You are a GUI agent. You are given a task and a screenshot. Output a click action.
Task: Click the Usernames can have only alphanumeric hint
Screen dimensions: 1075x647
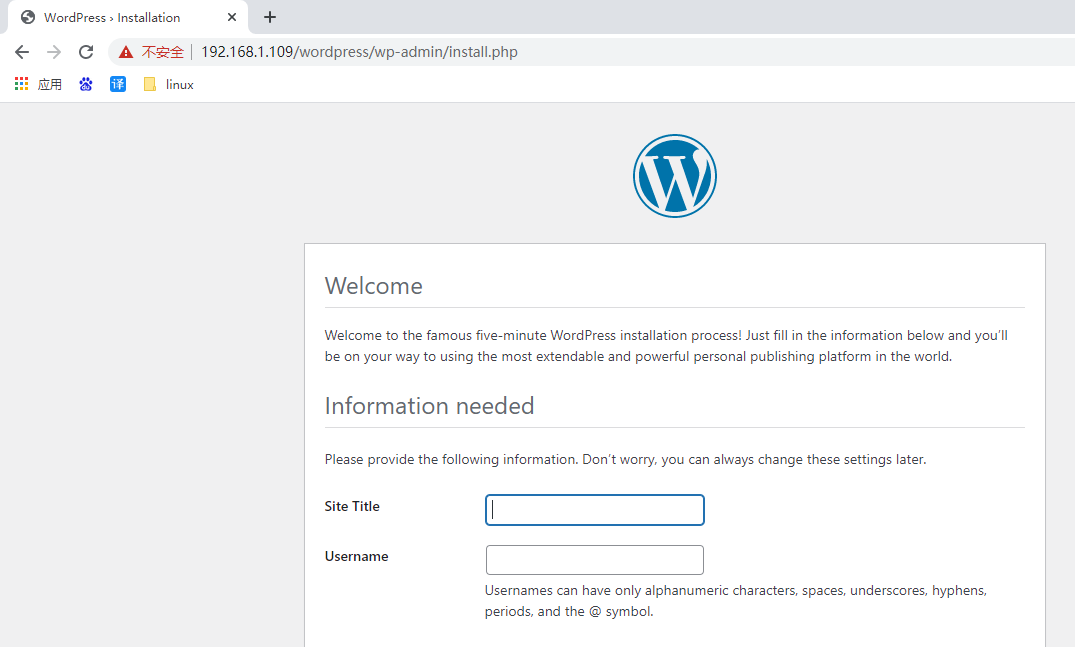736,601
